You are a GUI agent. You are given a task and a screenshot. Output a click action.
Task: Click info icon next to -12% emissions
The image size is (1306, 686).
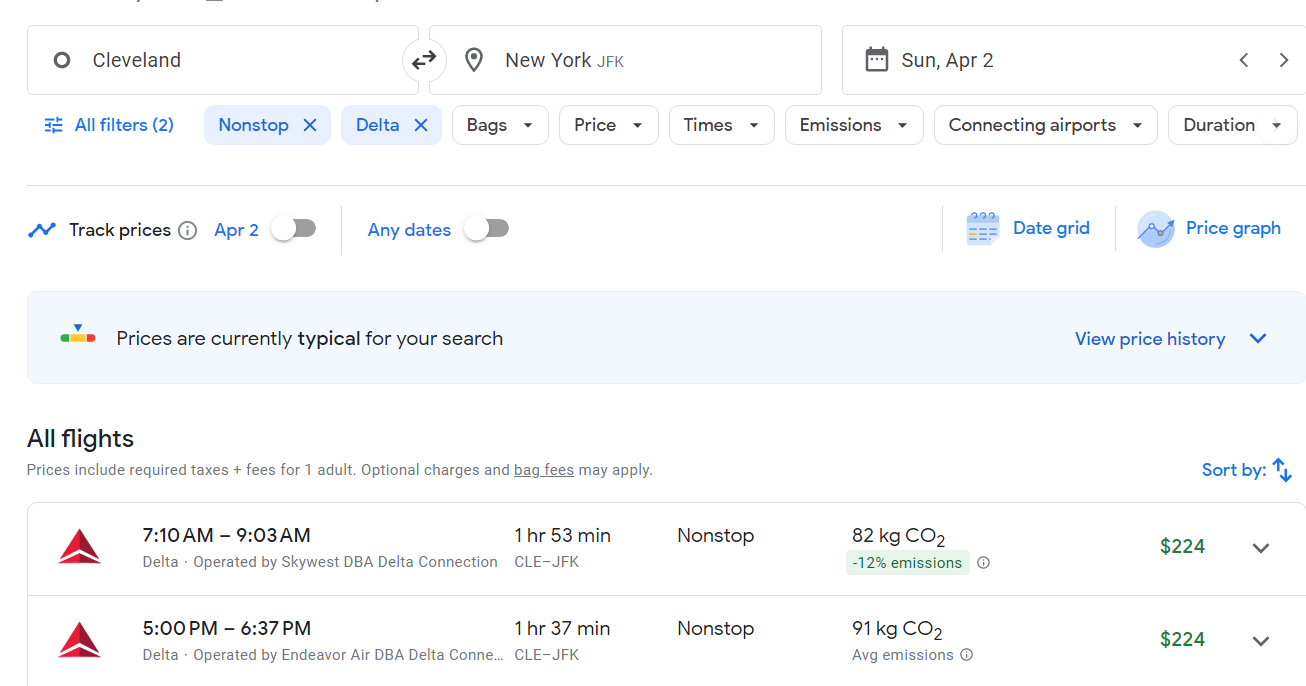pos(983,563)
